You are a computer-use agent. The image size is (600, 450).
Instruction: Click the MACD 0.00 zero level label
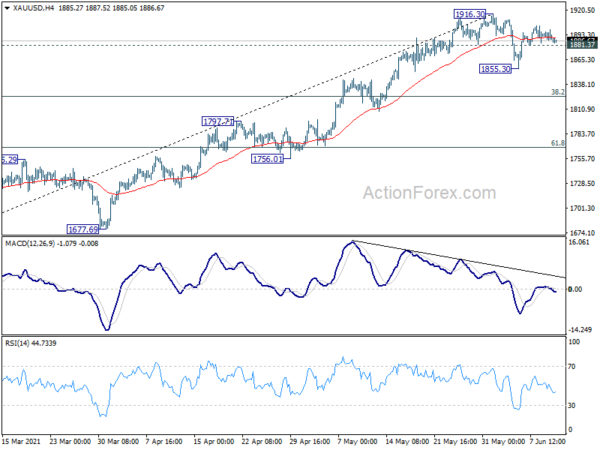(575, 289)
